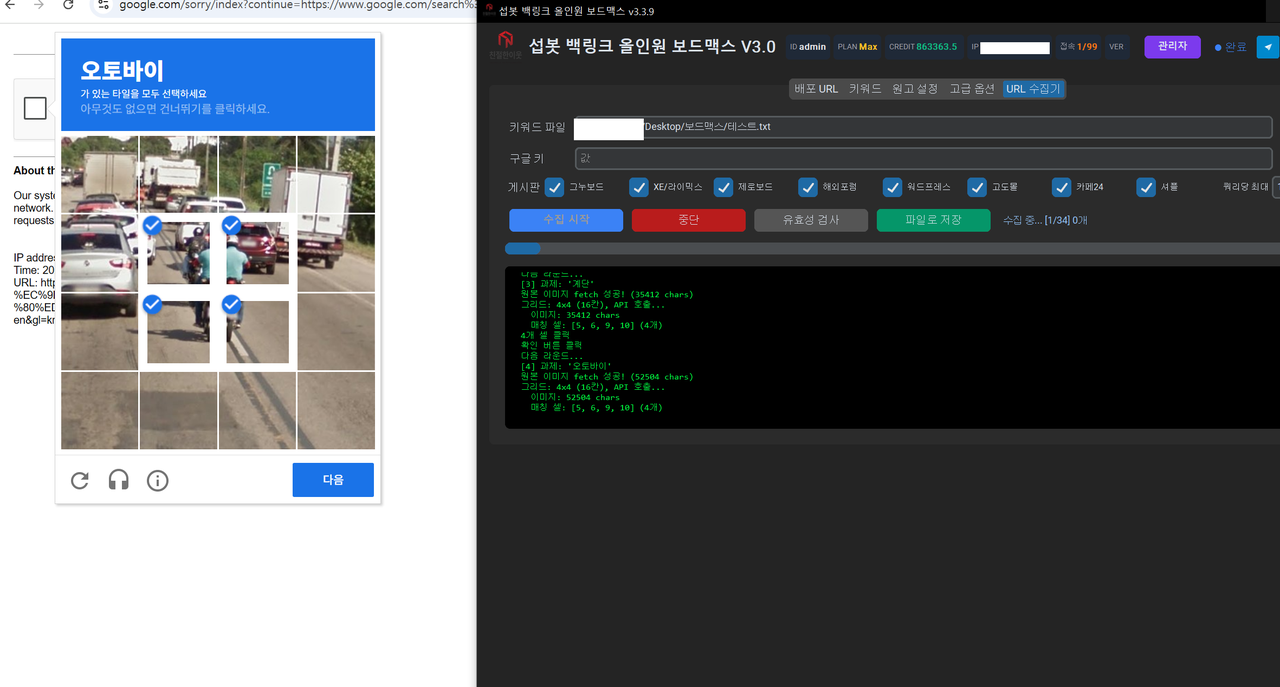Click the purple 관리자 button
This screenshot has width=1280, height=687.
pyautogui.click(x=1172, y=46)
